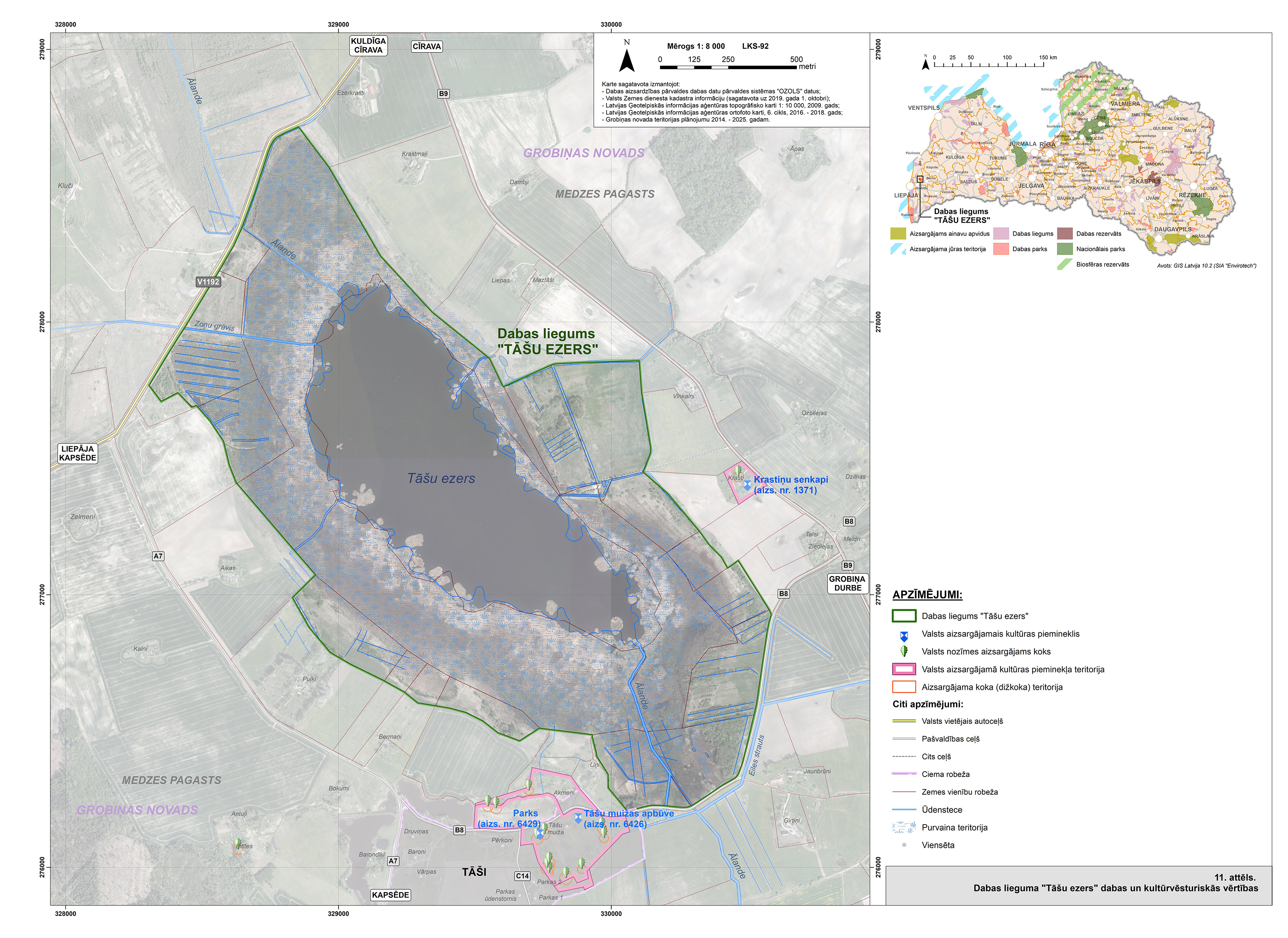Click the Aizsargājams ainavu apvidus swatch
The image size is (1288, 938).
pos(898,233)
